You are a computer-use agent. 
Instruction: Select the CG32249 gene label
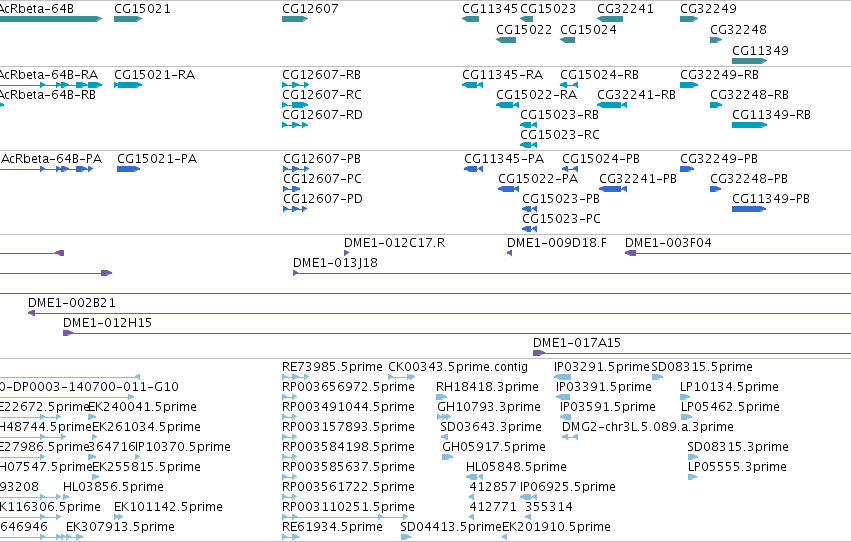[x=708, y=9]
